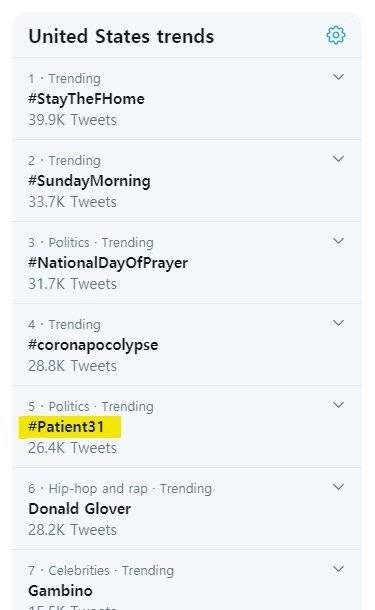Image resolution: width=375 pixels, height=610 pixels.
Task: Open trends settings gear icon
Action: point(336,35)
